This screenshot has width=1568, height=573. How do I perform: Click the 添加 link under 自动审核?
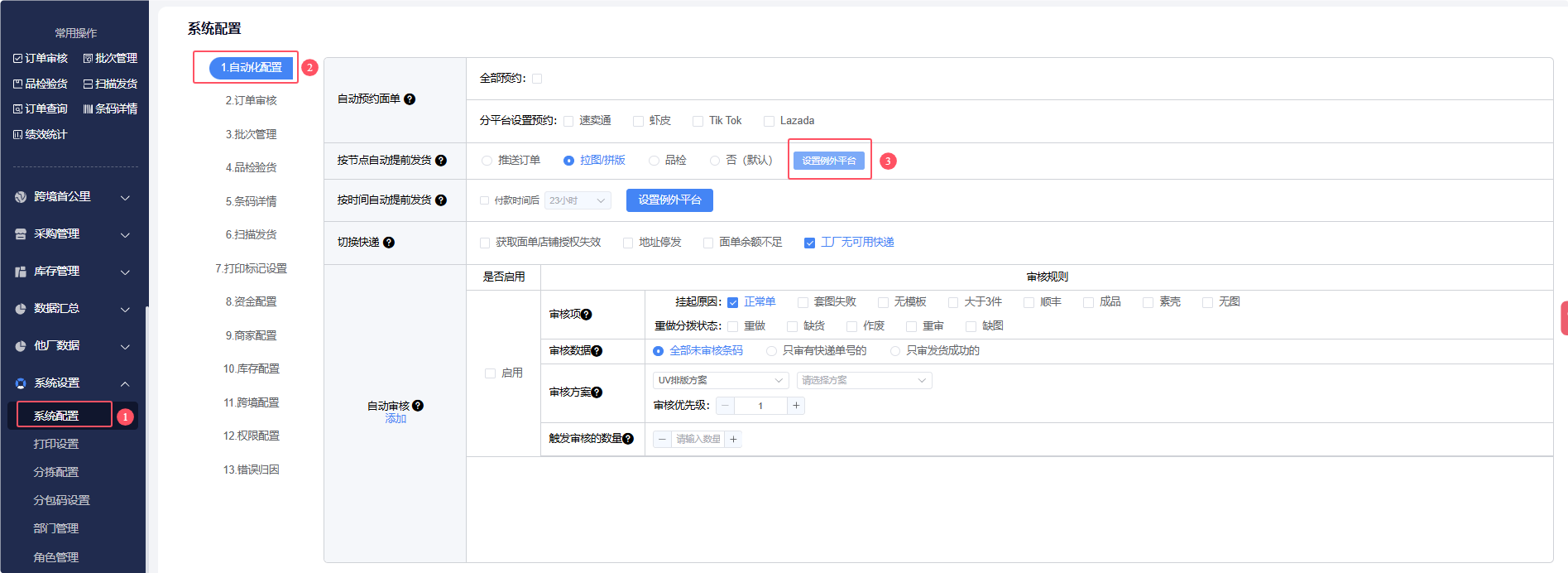tap(396, 419)
